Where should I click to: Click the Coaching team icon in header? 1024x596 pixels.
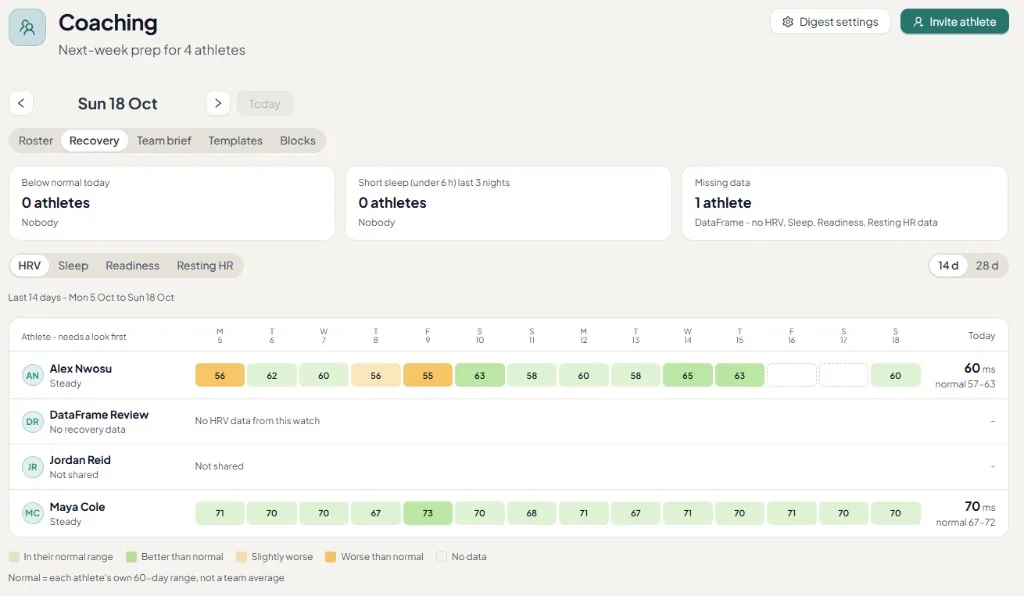coord(27,27)
